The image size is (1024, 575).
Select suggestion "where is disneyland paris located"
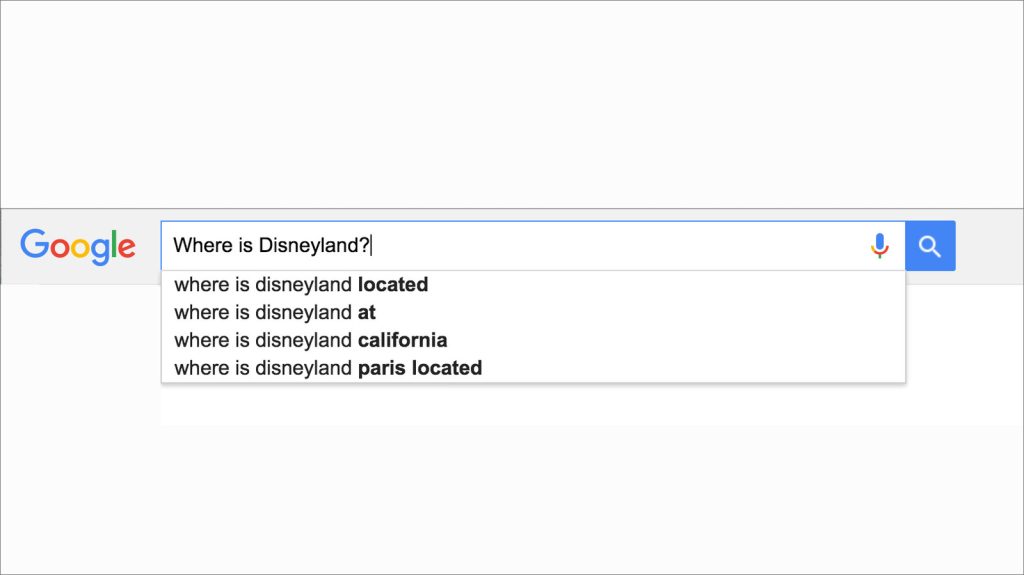click(327, 368)
